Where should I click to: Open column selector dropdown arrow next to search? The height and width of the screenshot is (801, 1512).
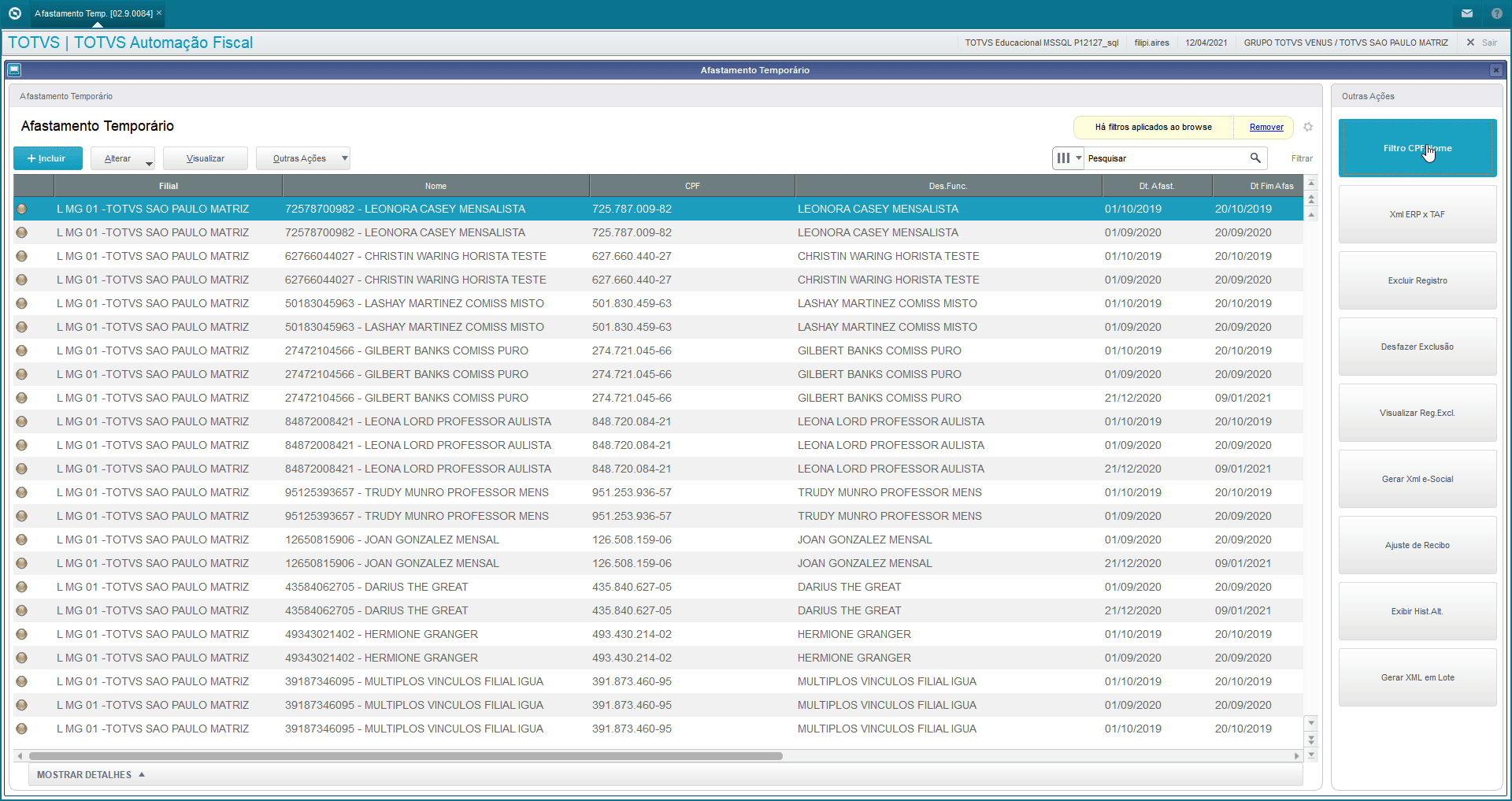[x=1078, y=158]
